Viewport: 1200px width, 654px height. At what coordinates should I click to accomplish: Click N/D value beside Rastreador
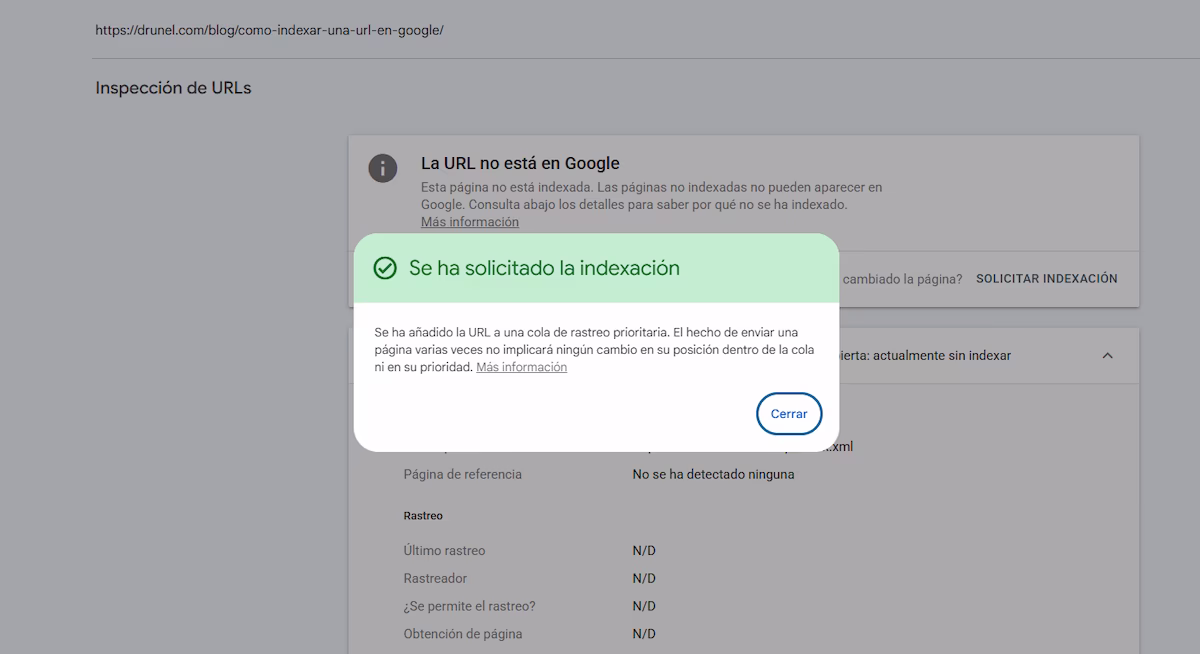pos(644,578)
